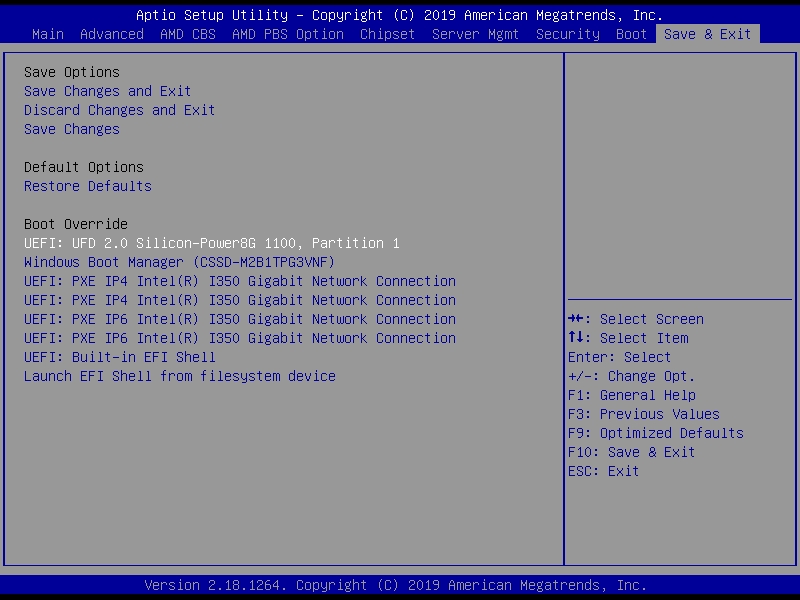Open the Chipset tab

(387, 34)
